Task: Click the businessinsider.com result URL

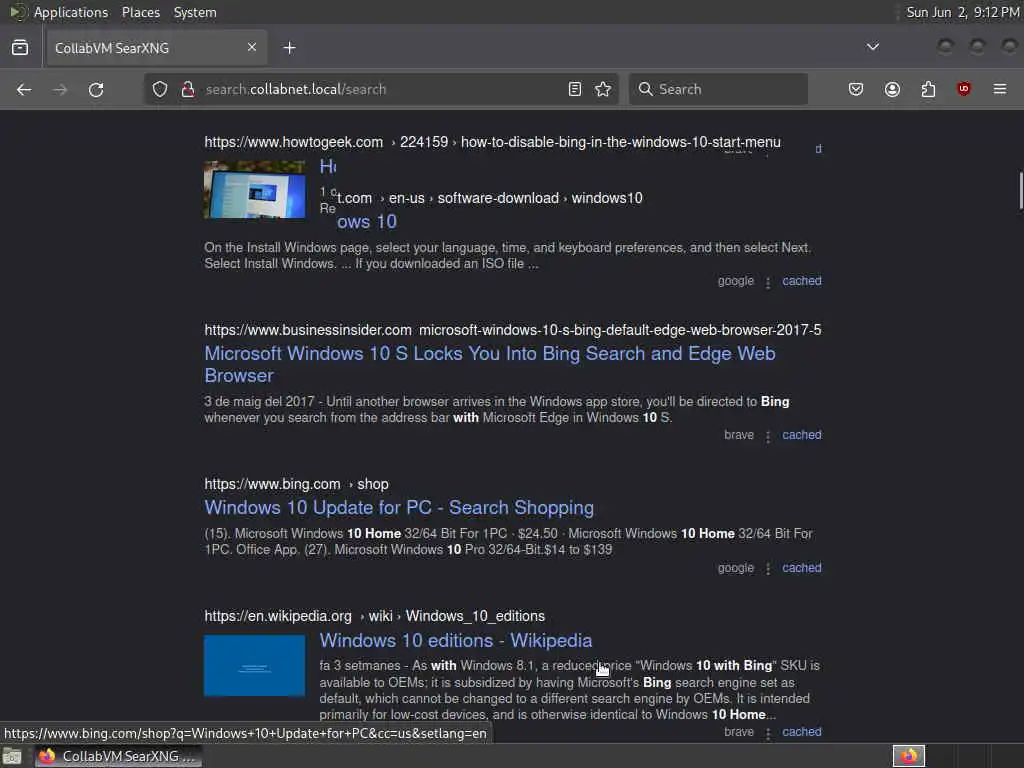Action: [513, 330]
